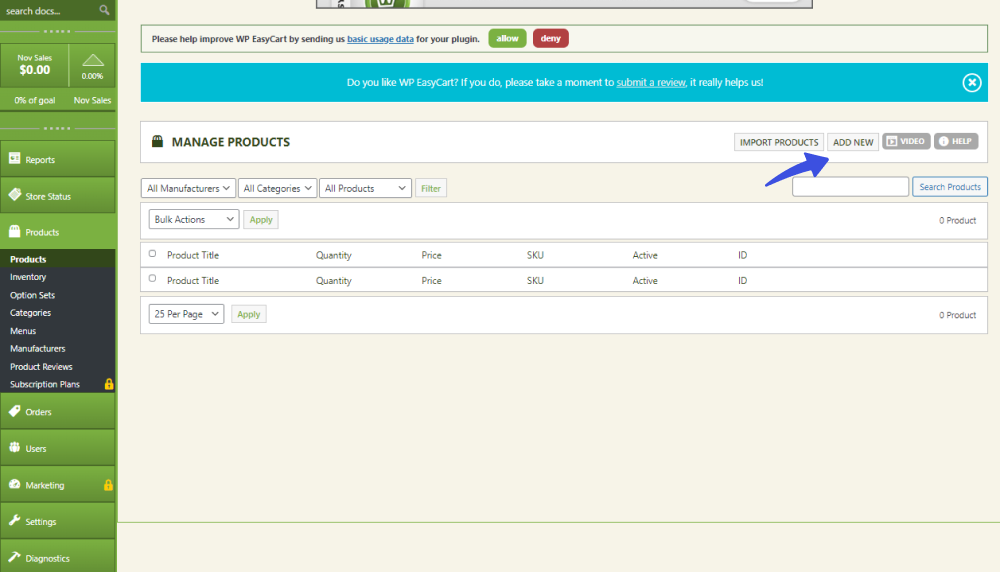Click the 0% of goal label
The height and width of the screenshot is (572, 1000).
pos(34,100)
